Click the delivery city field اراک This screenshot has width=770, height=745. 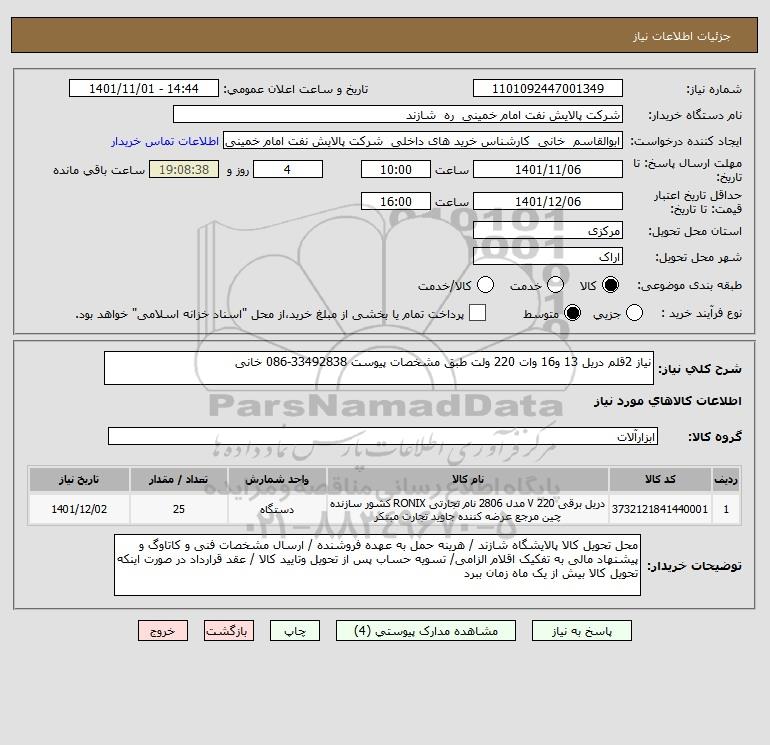(x=548, y=256)
